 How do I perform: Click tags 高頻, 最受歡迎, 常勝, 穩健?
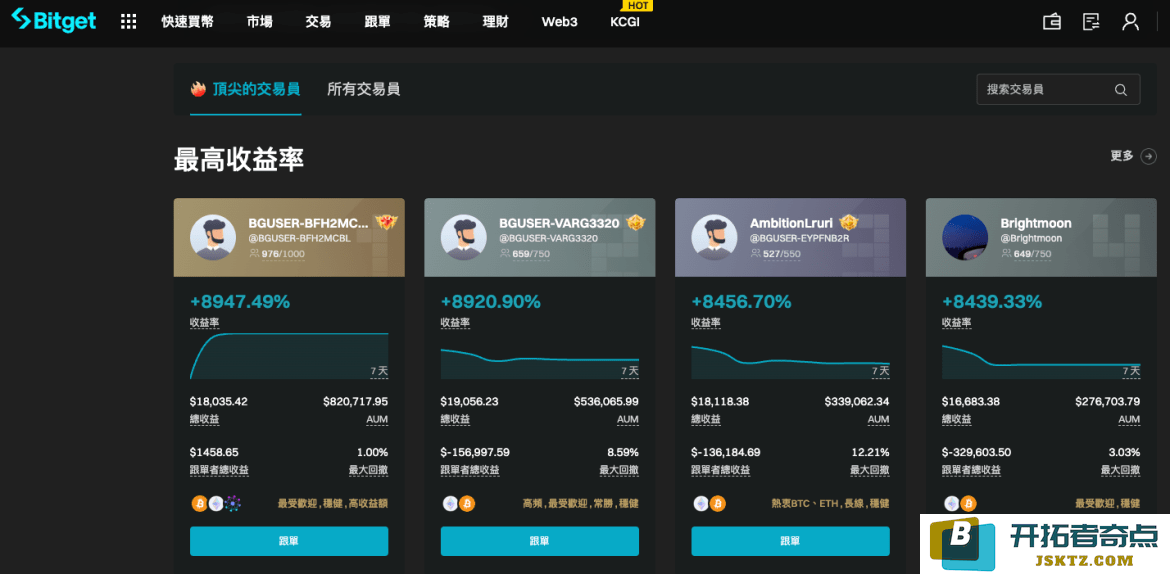581,504
